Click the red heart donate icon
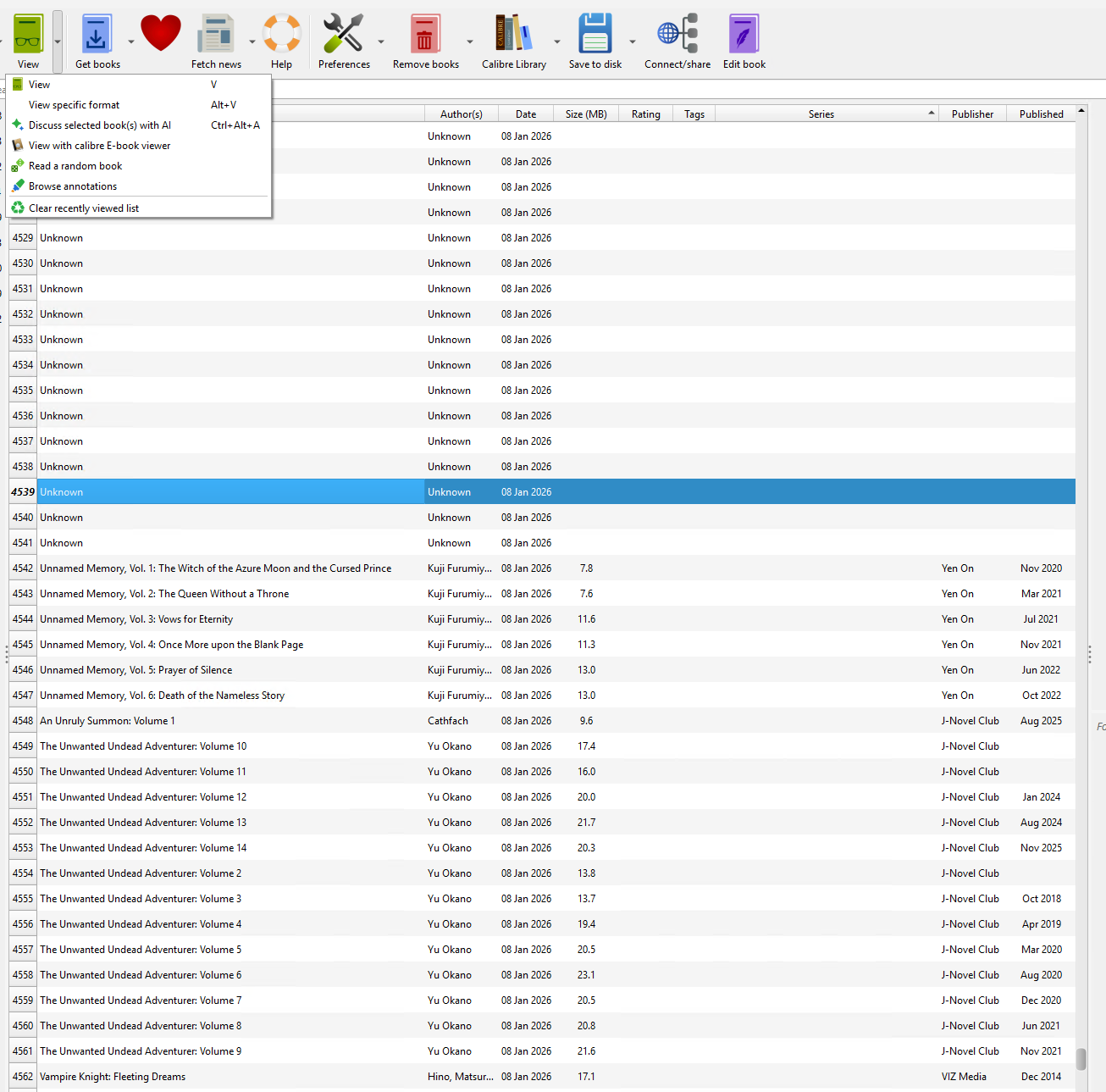The width and height of the screenshot is (1106, 1092). point(161,34)
